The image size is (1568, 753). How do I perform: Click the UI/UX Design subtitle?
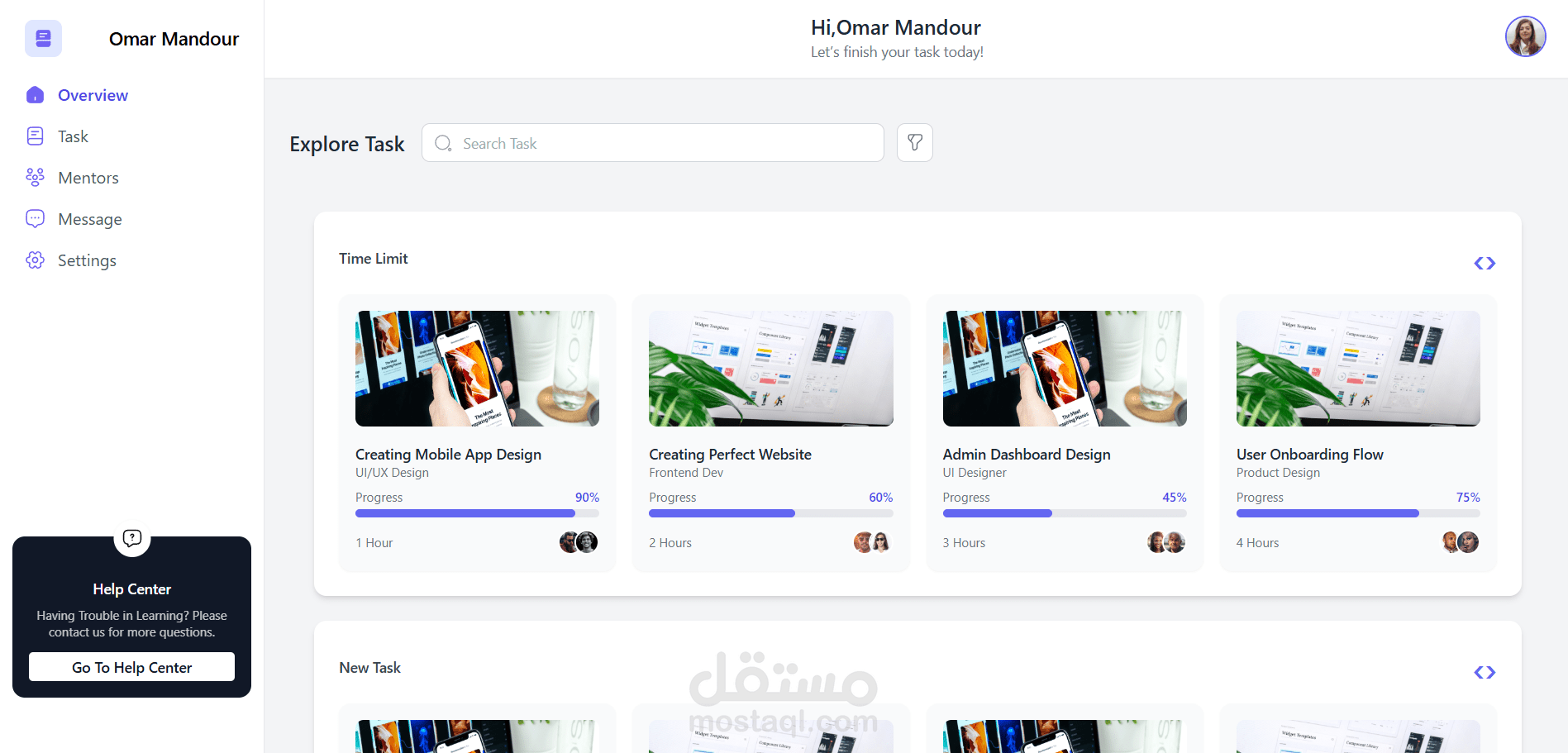[392, 473]
